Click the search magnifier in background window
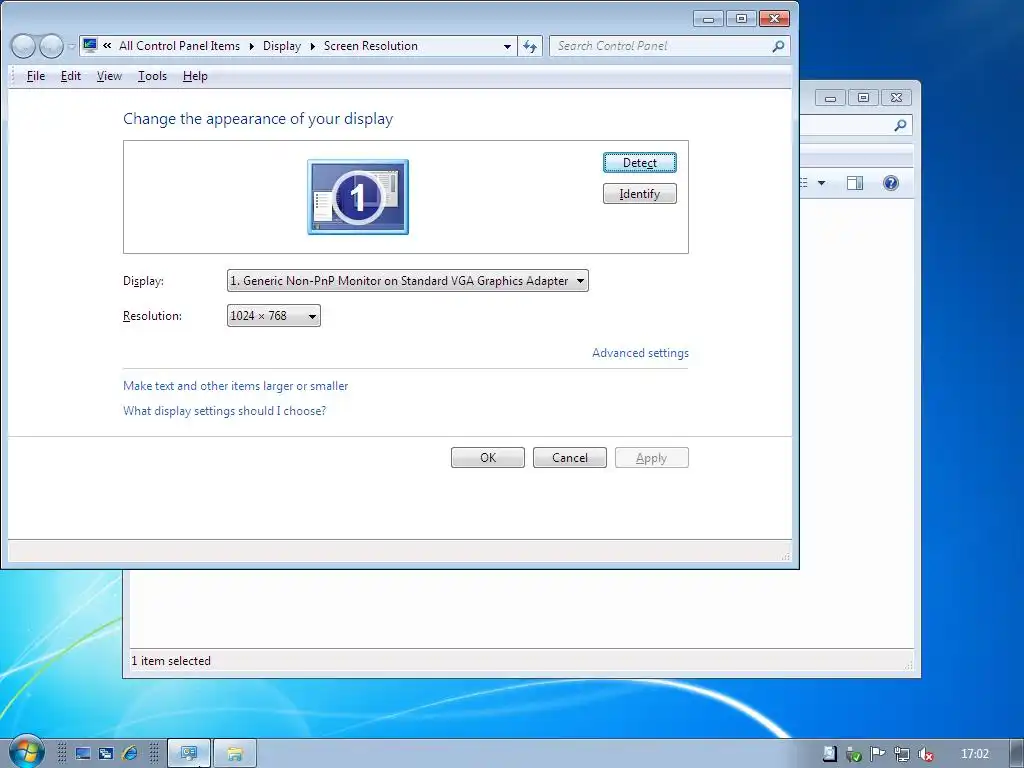1024x768 pixels. click(x=900, y=125)
